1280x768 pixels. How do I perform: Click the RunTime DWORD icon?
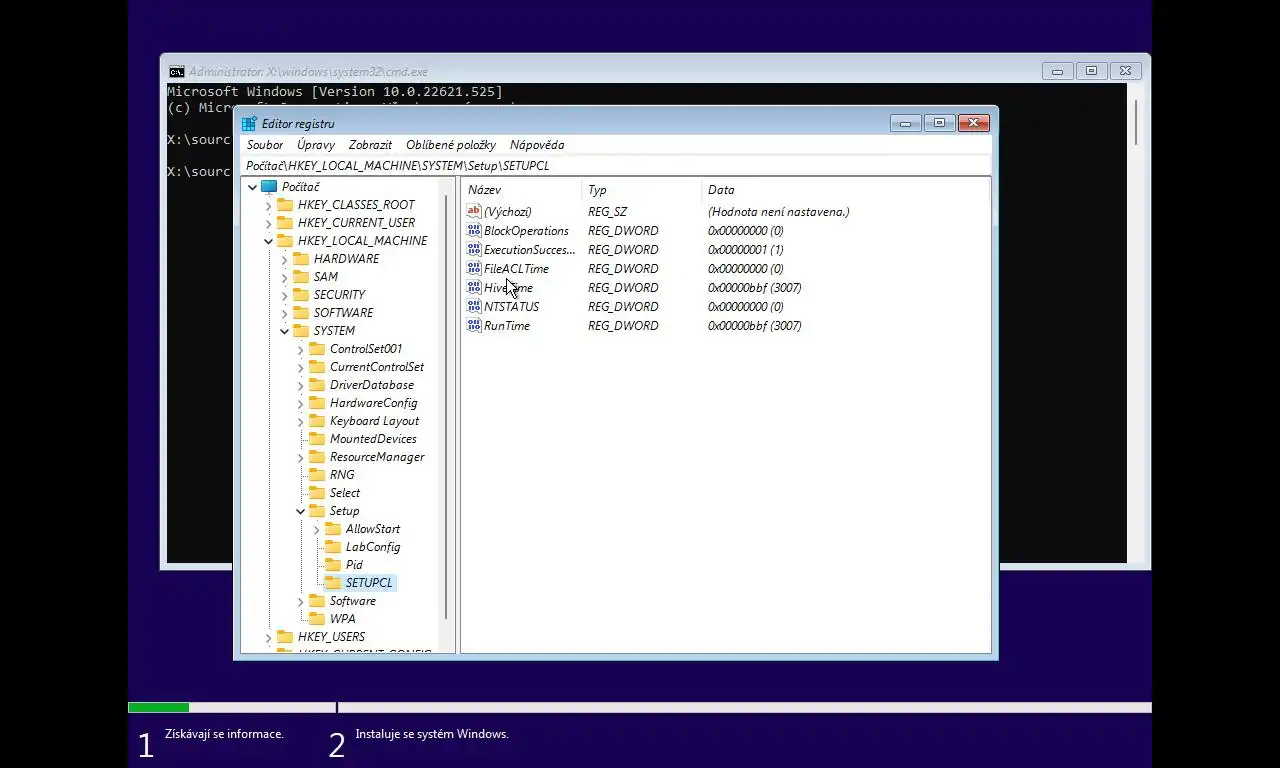coord(474,325)
